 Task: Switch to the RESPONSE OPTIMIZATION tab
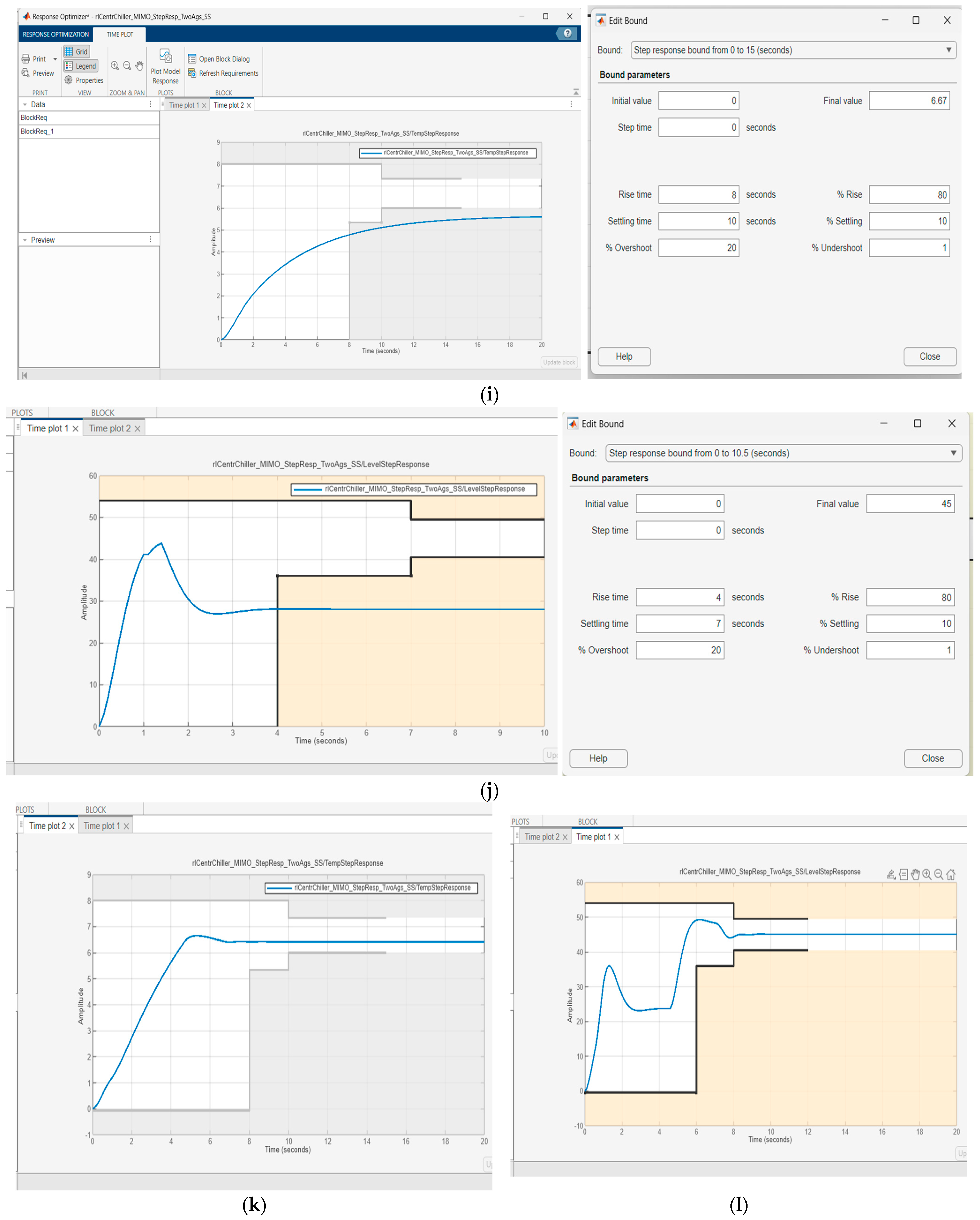point(56,34)
